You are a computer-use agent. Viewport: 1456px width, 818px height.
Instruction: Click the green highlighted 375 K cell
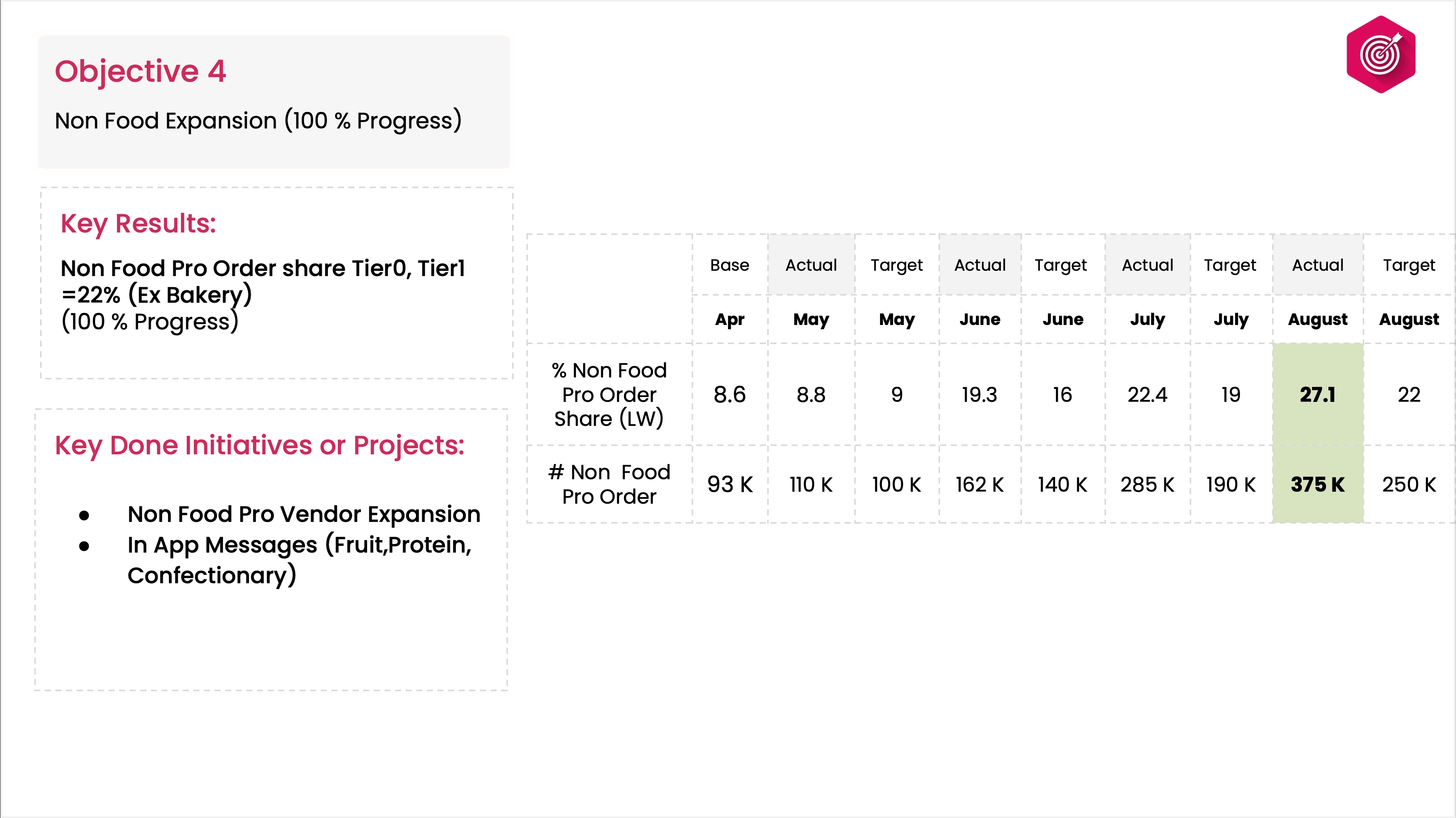click(1317, 485)
